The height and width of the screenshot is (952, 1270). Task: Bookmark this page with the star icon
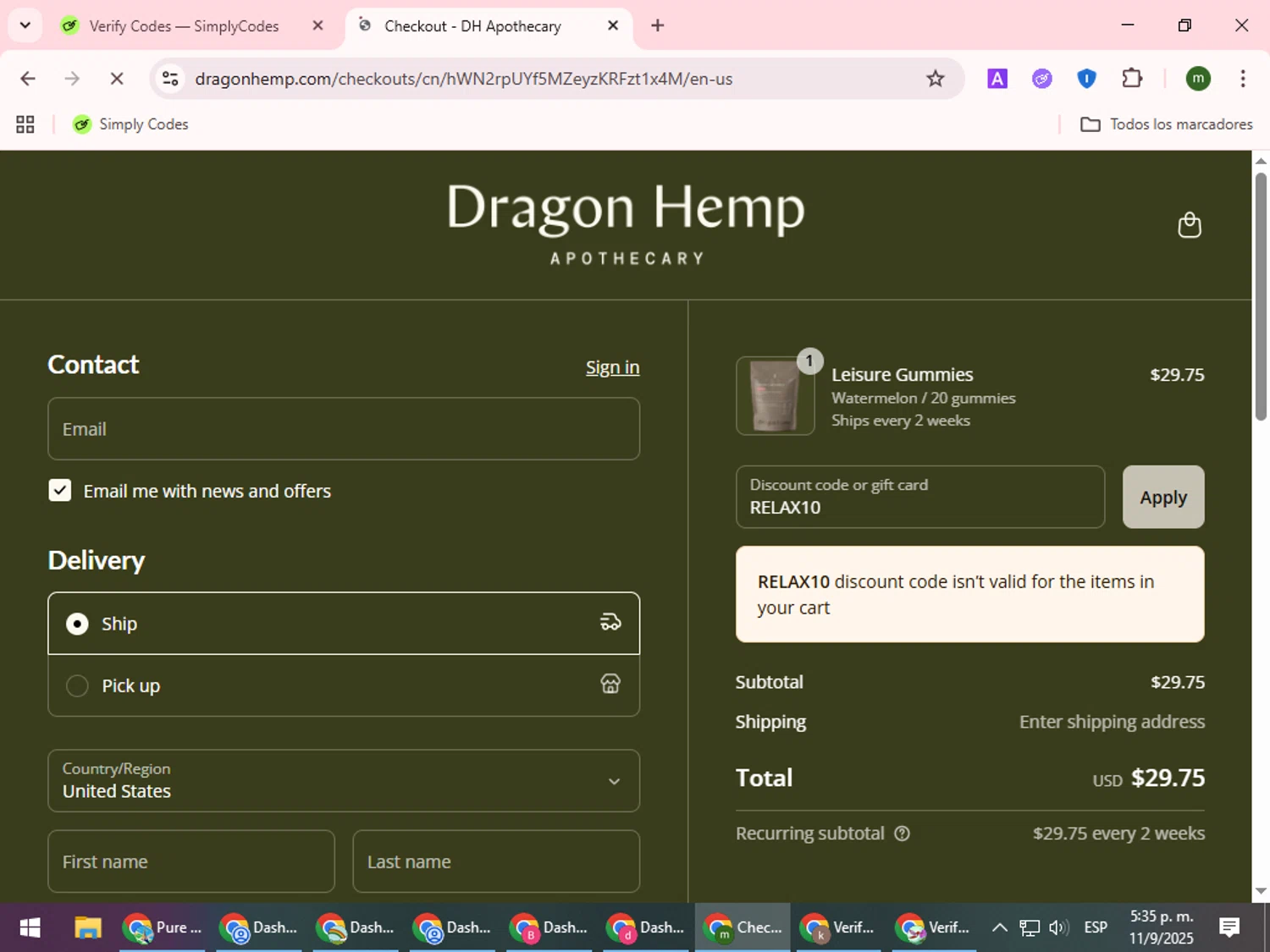(935, 79)
